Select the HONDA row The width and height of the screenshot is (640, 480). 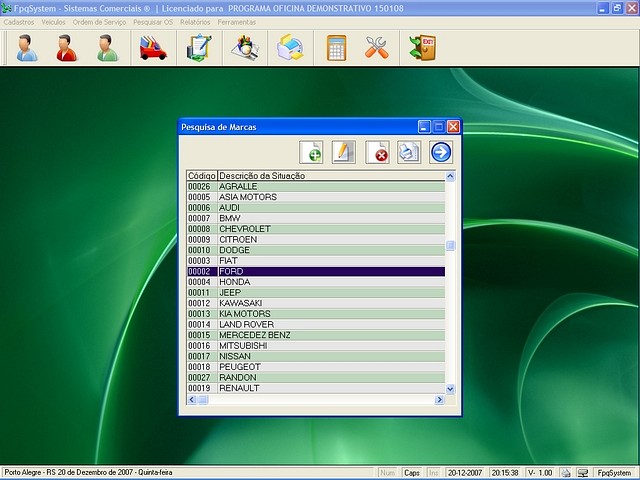(x=316, y=282)
